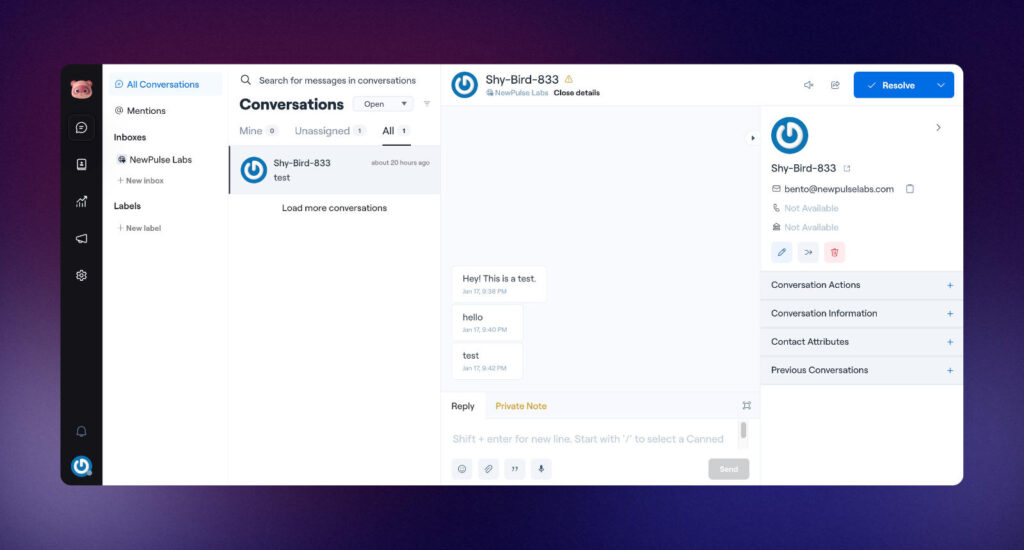1024x550 pixels.
Task: Toggle the details sidebar arrow
Action: 752,138
